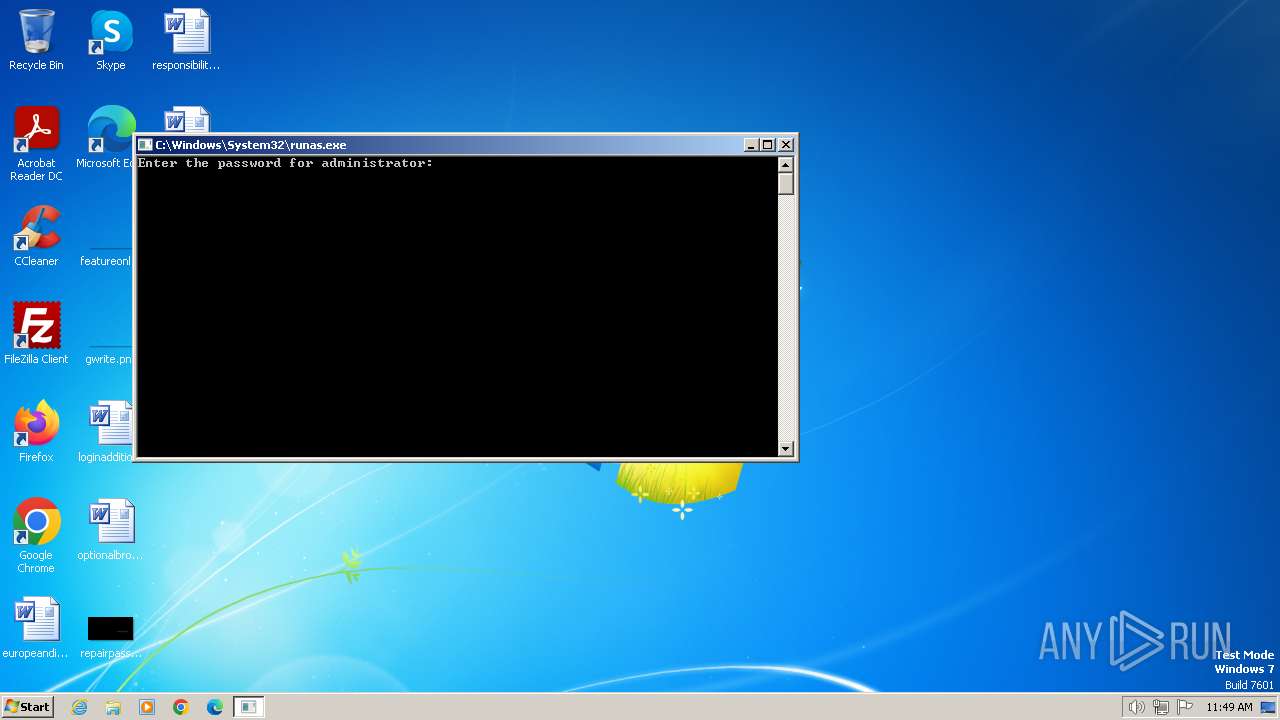Open the runas.exe window system menu icon
1280x720 pixels.
145,145
